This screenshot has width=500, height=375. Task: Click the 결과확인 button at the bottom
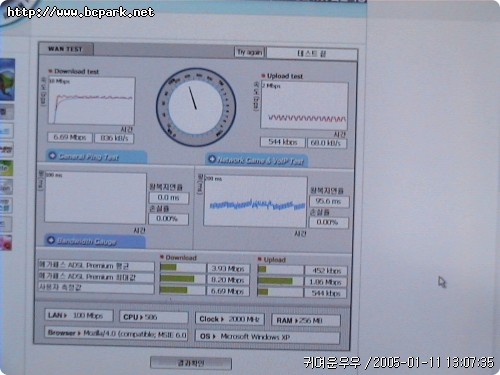coord(191,363)
